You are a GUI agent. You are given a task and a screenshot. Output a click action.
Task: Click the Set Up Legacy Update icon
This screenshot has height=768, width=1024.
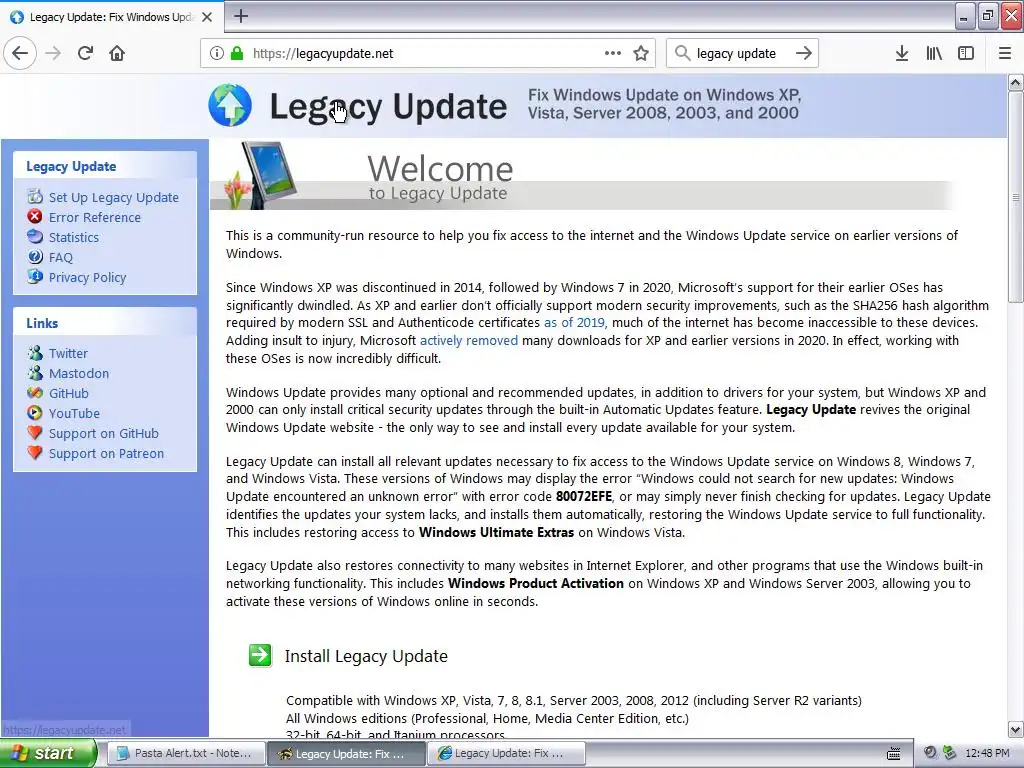[x=35, y=196]
